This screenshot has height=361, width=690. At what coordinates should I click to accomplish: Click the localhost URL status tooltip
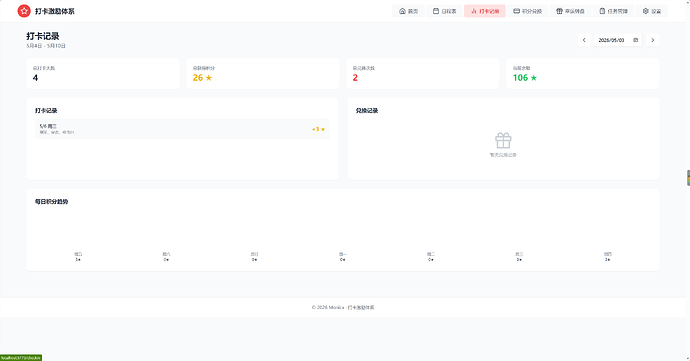[21, 358]
